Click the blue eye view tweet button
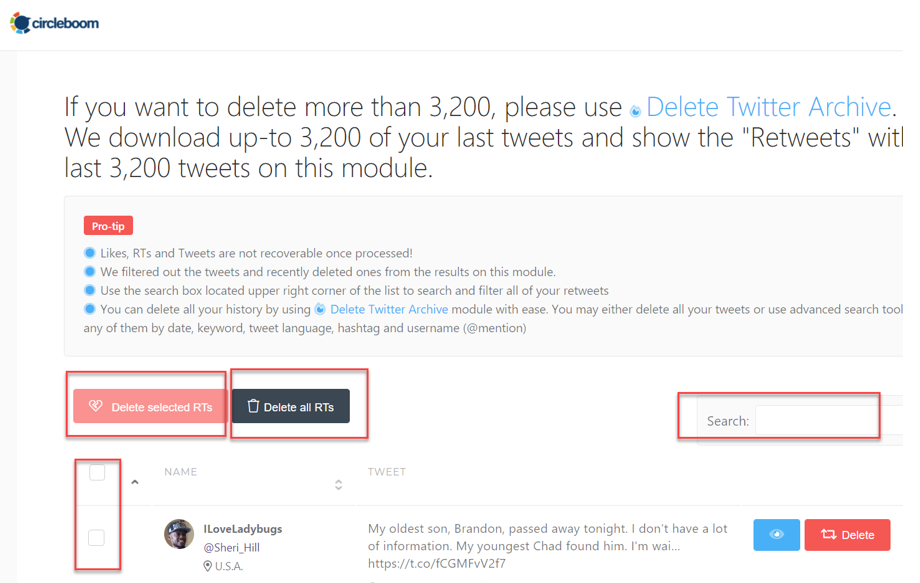920x583 pixels. [776, 534]
